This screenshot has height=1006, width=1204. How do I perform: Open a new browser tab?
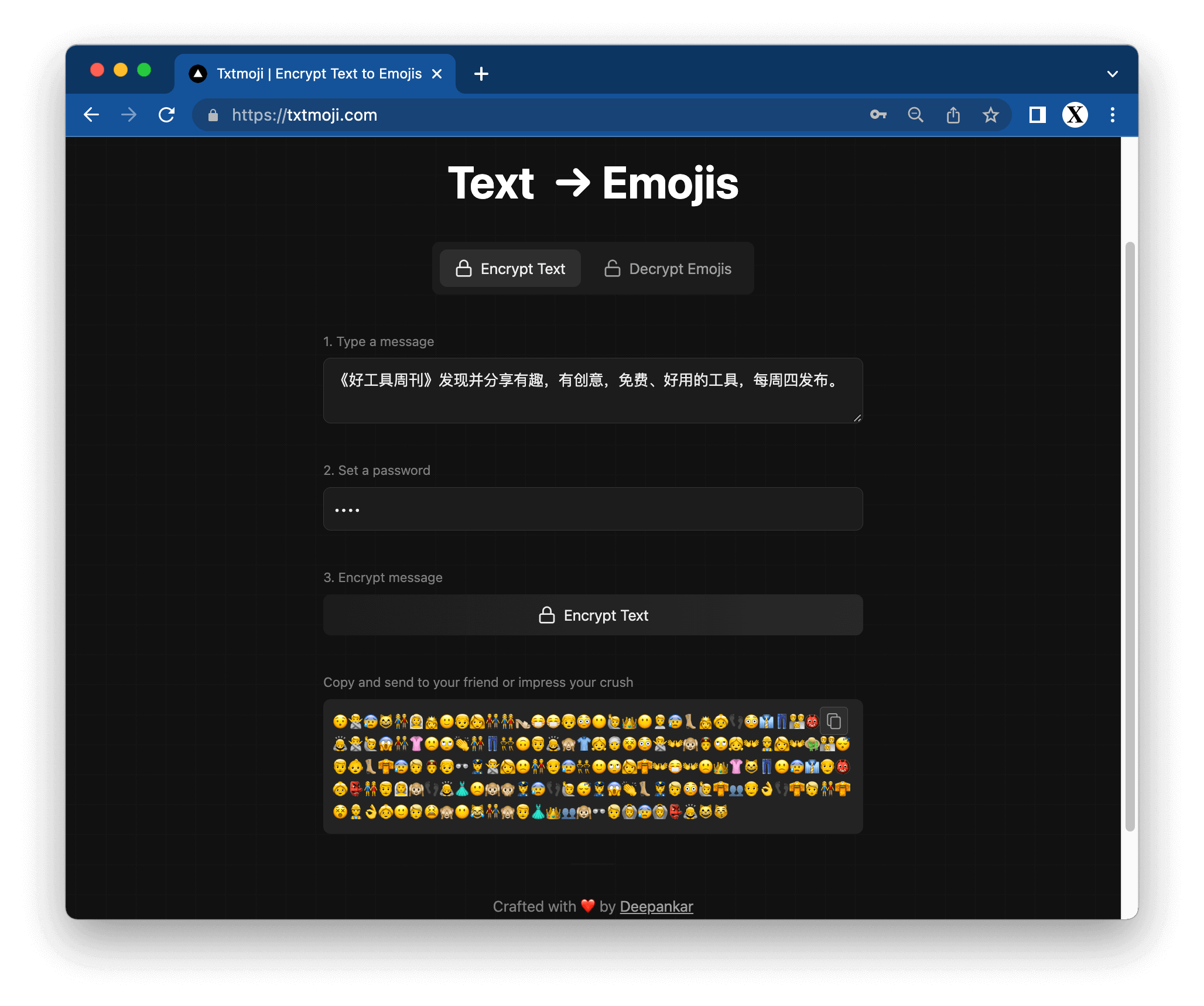481,74
